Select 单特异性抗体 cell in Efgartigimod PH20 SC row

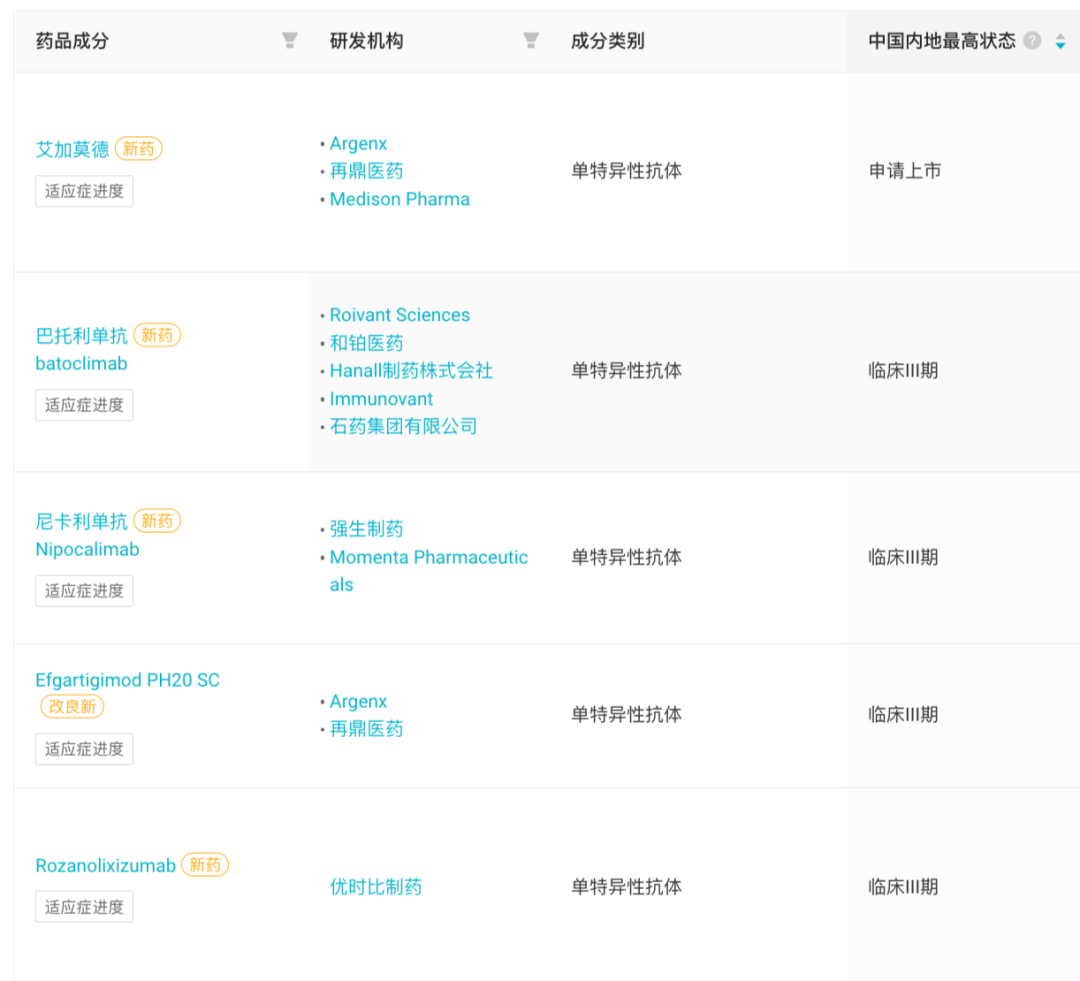[626, 714]
